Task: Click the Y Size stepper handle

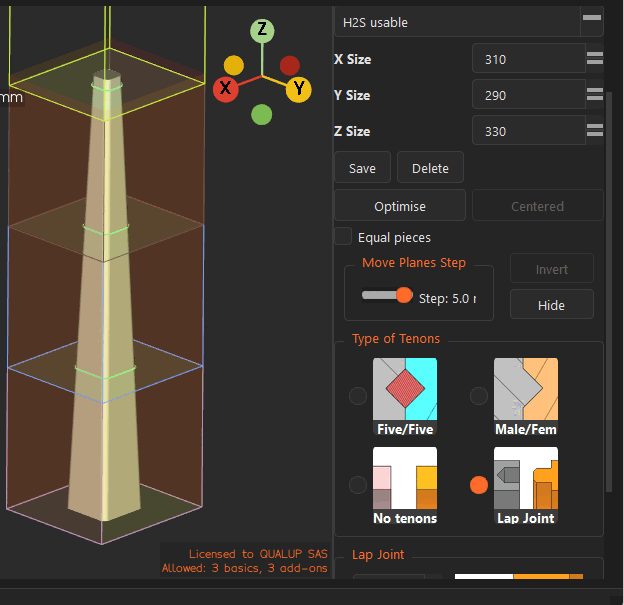Action: coord(595,94)
